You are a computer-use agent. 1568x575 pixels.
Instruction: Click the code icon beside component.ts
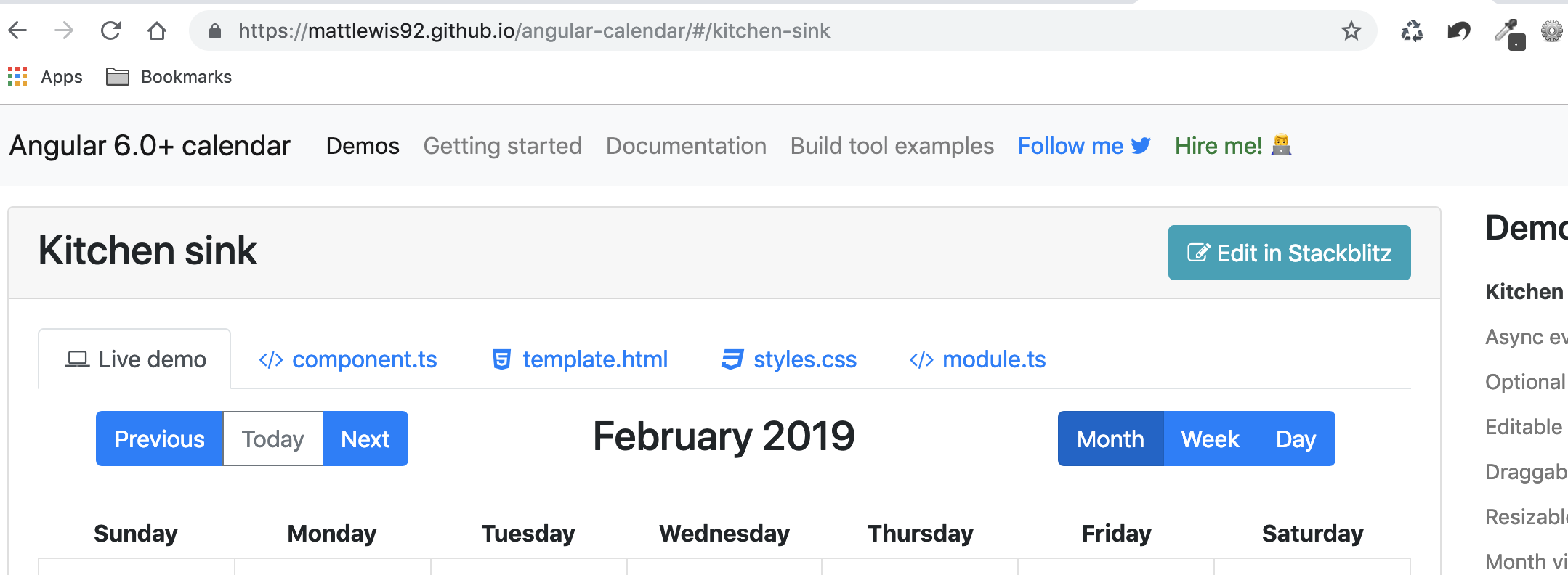coord(270,360)
